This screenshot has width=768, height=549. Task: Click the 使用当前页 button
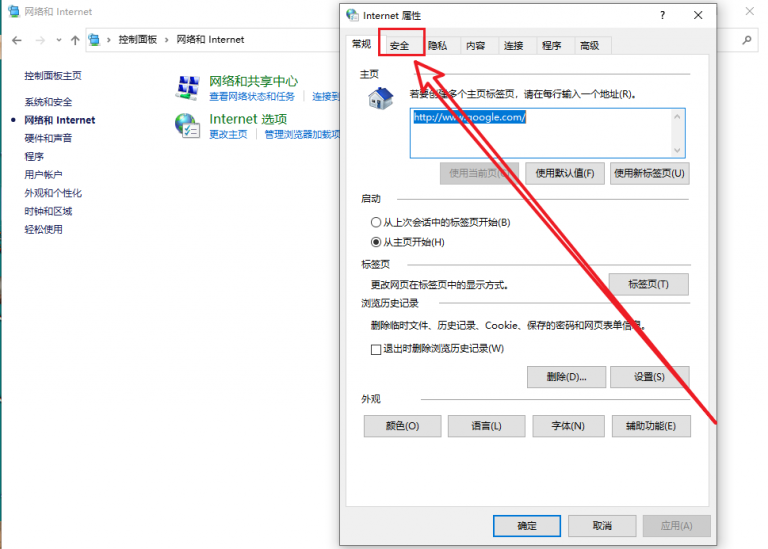pos(479,173)
